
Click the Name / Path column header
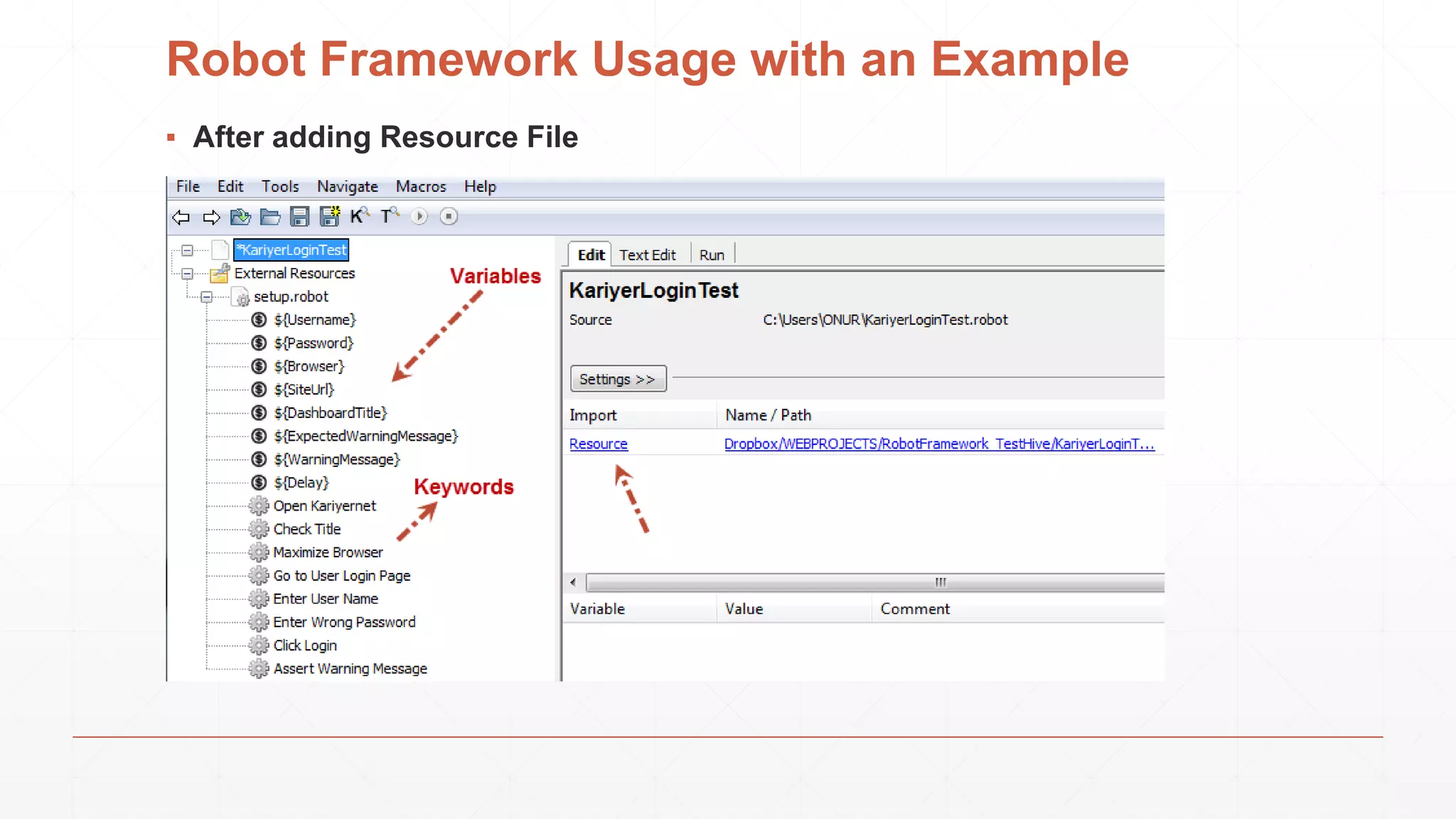[x=941, y=415]
